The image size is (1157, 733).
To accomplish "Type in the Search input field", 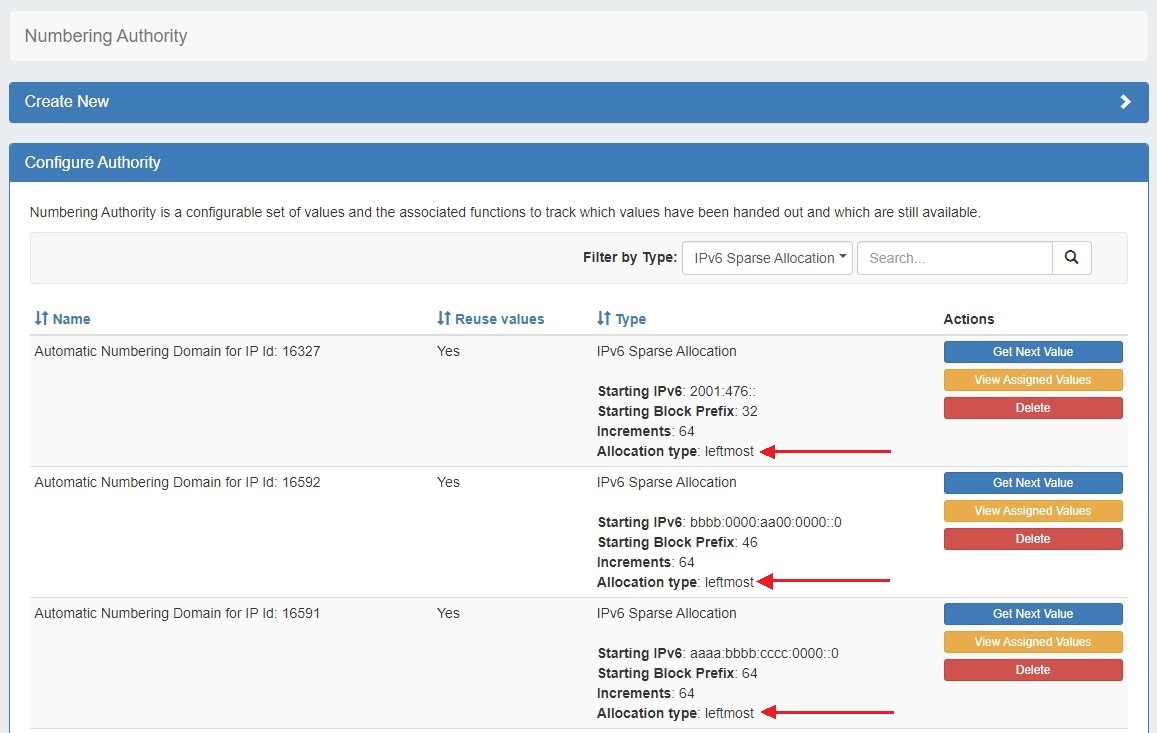I will [954, 258].
